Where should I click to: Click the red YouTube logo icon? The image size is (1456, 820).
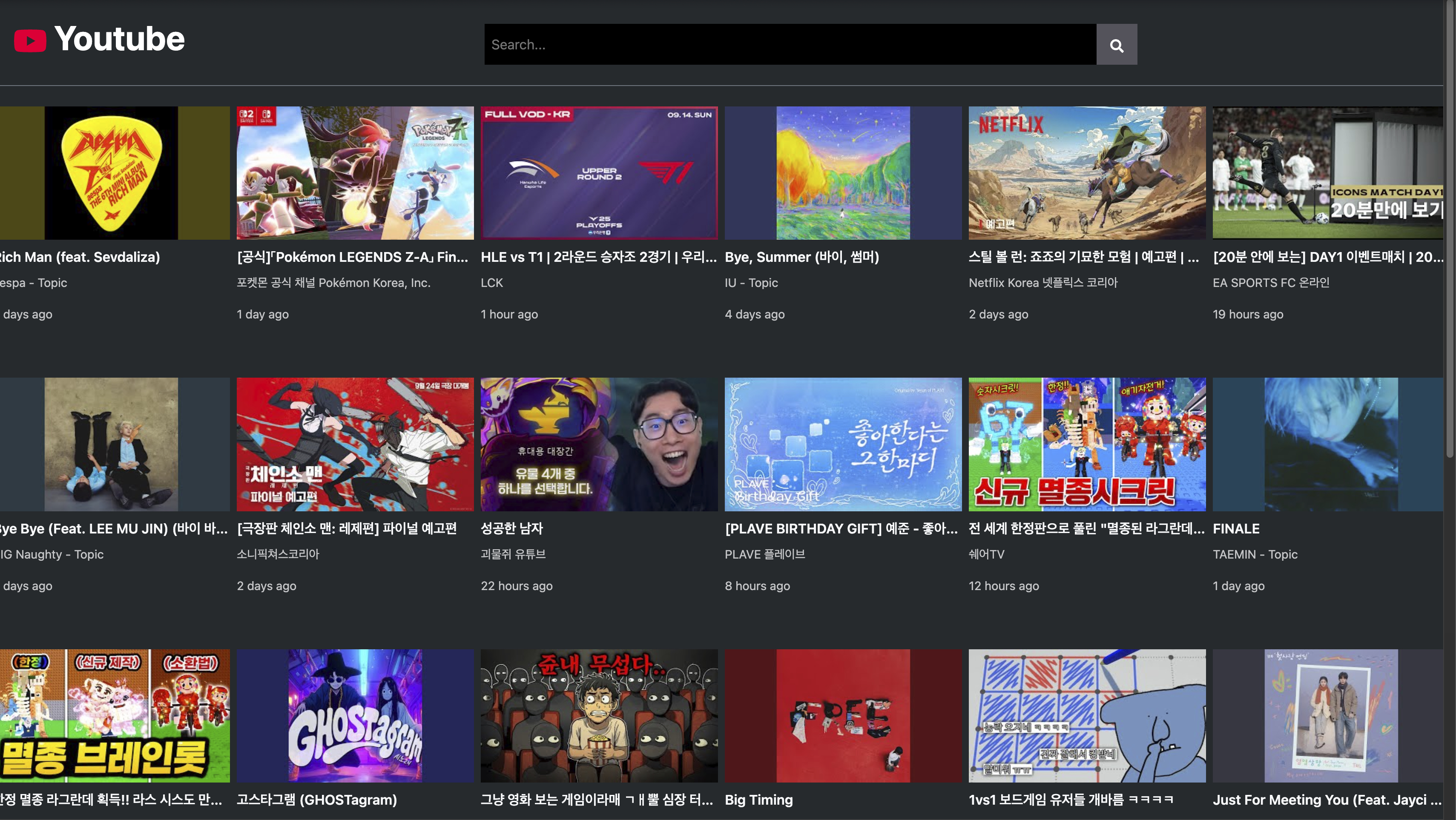[30, 41]
